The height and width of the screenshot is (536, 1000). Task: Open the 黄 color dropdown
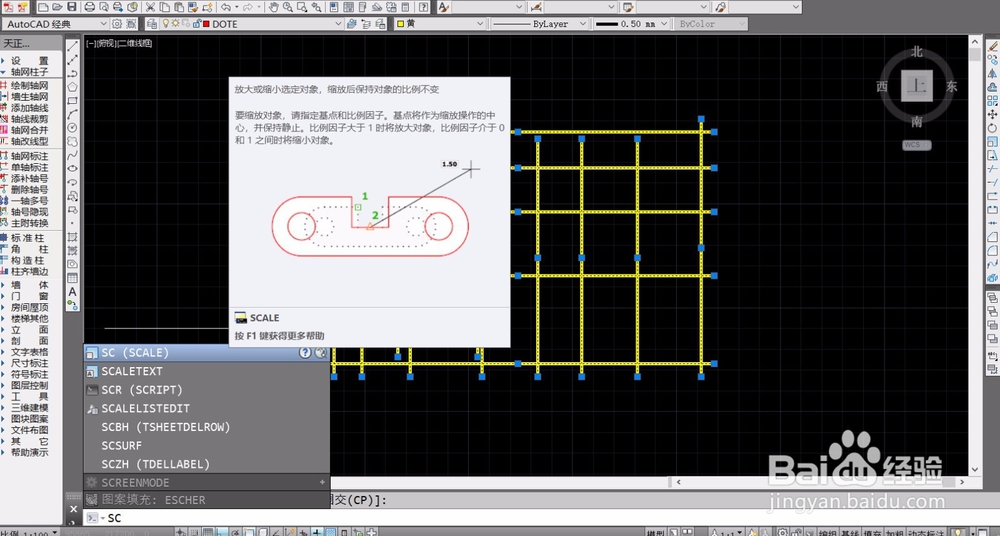tap(480, 24)
